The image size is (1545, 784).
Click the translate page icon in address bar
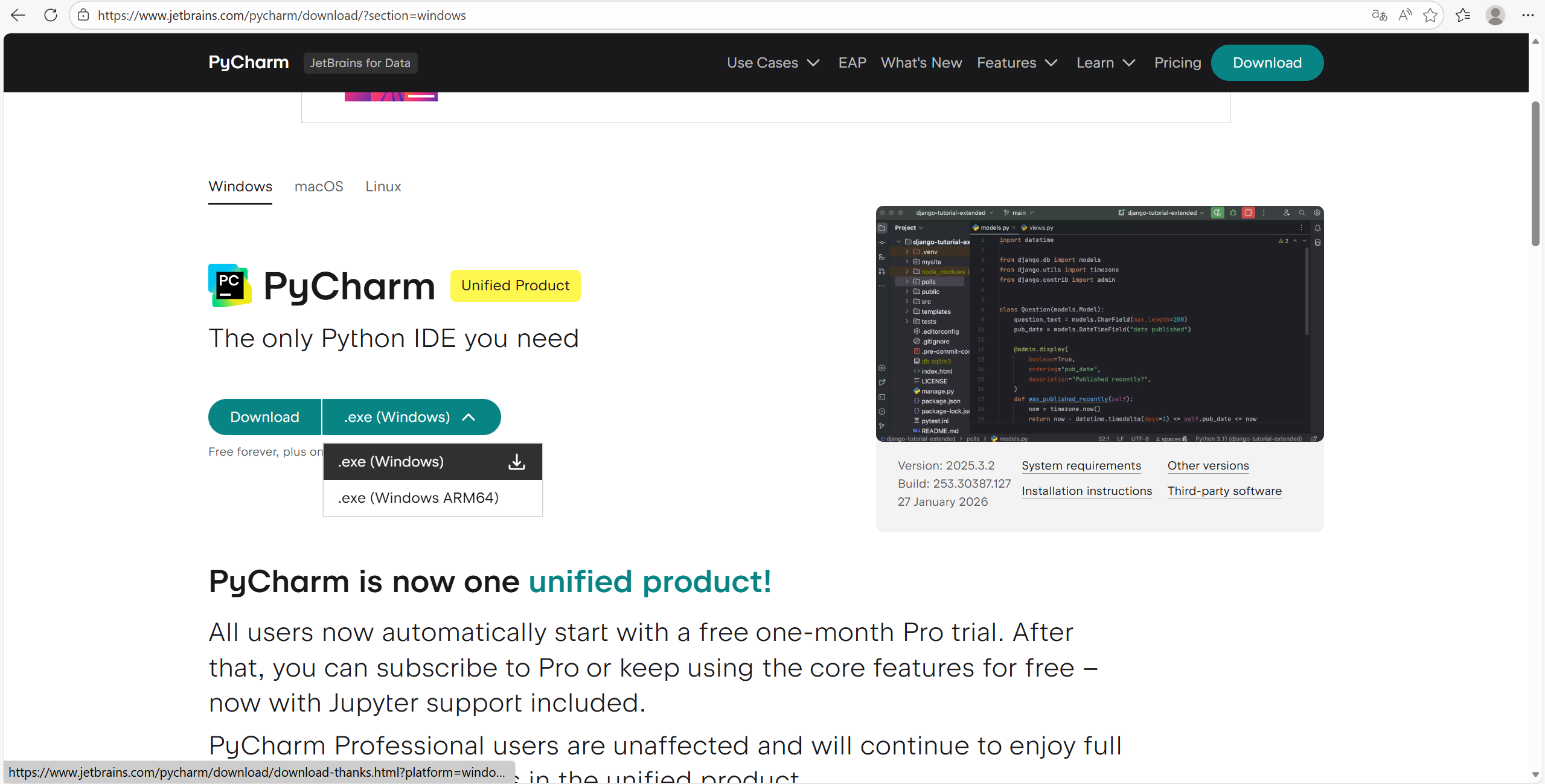click(x=1379, y=15)
